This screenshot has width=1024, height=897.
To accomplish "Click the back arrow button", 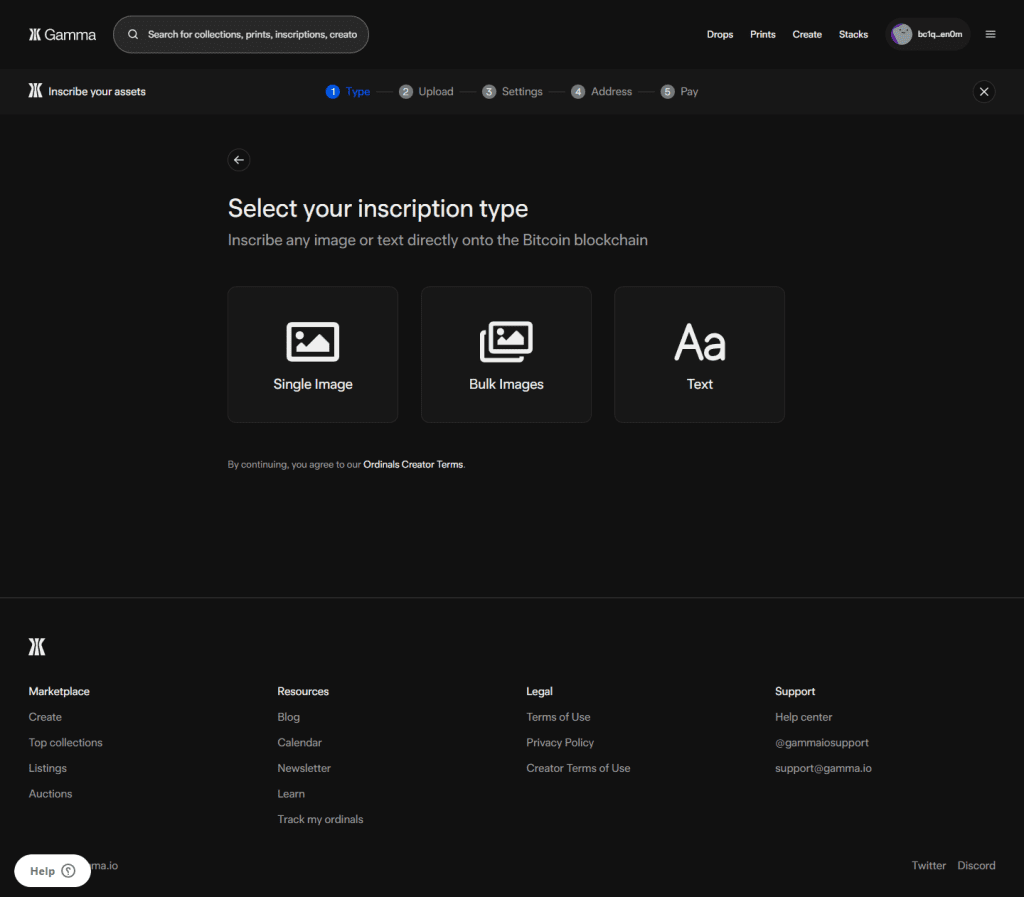I will (x=238, y=160).
